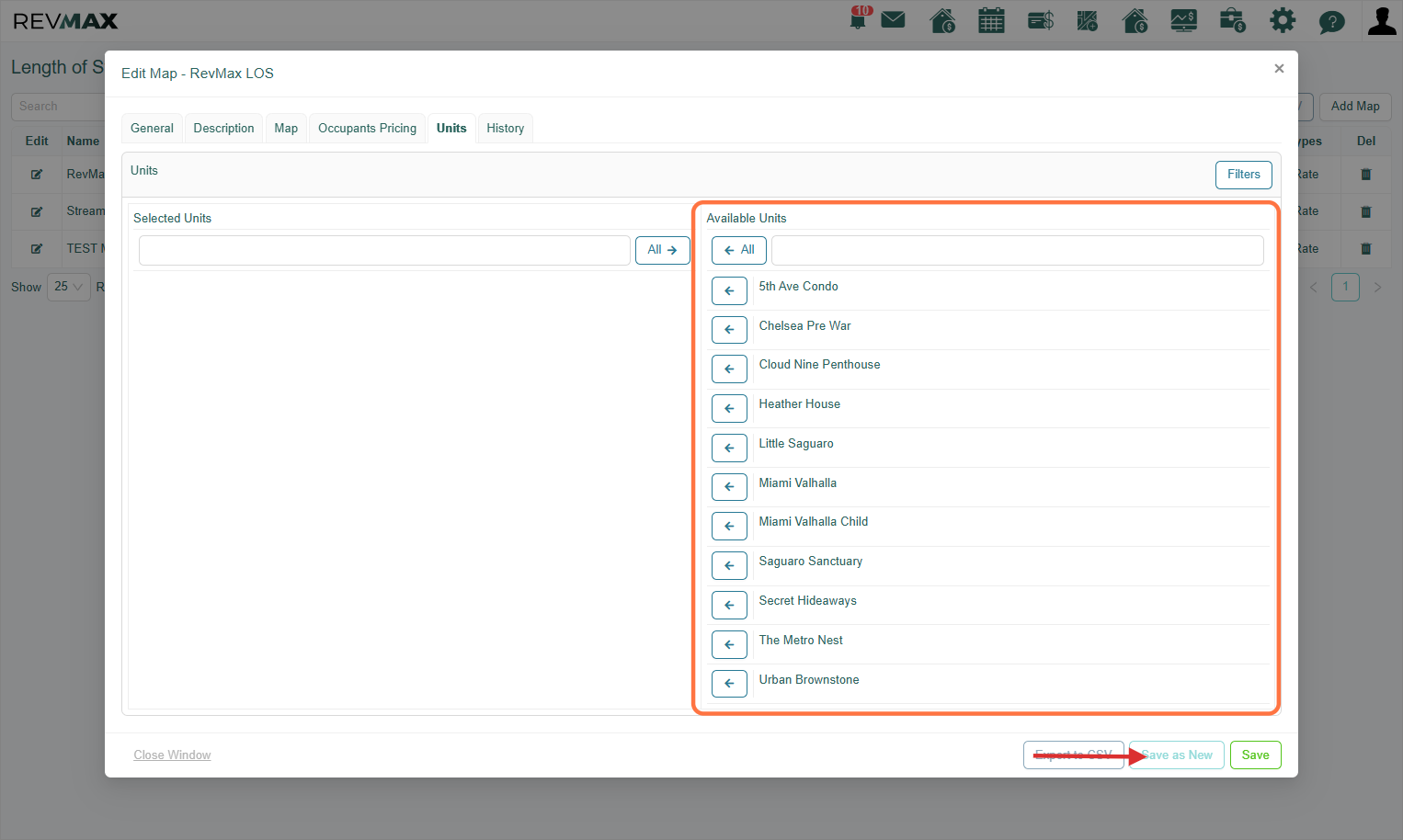The height and width of the screenshot is (840, 1403).
Task: Add Little Saguaro with its arrow button
Action: tap(729, 448)
